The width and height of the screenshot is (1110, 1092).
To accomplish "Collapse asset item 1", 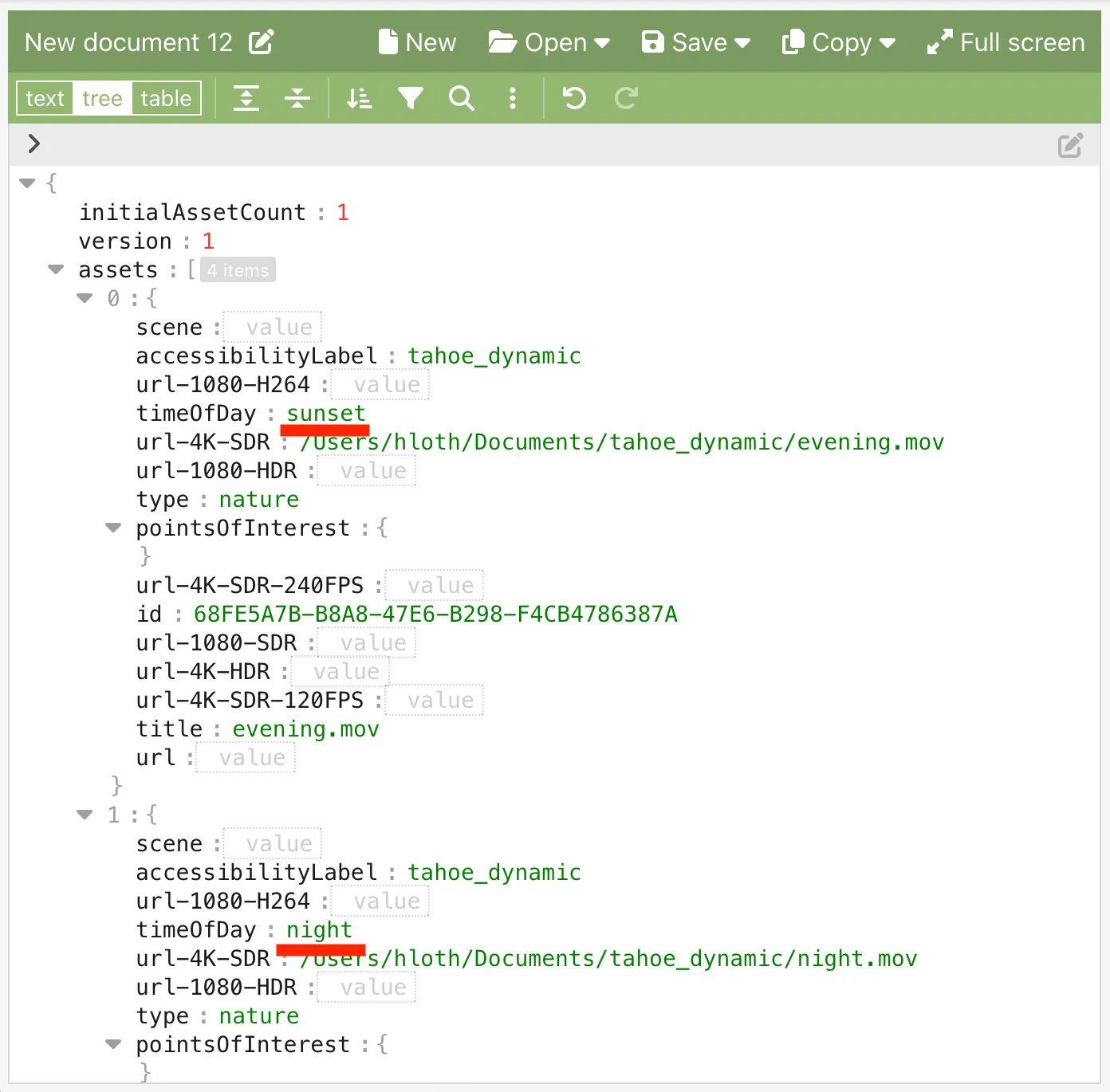I will pos(85,815).
